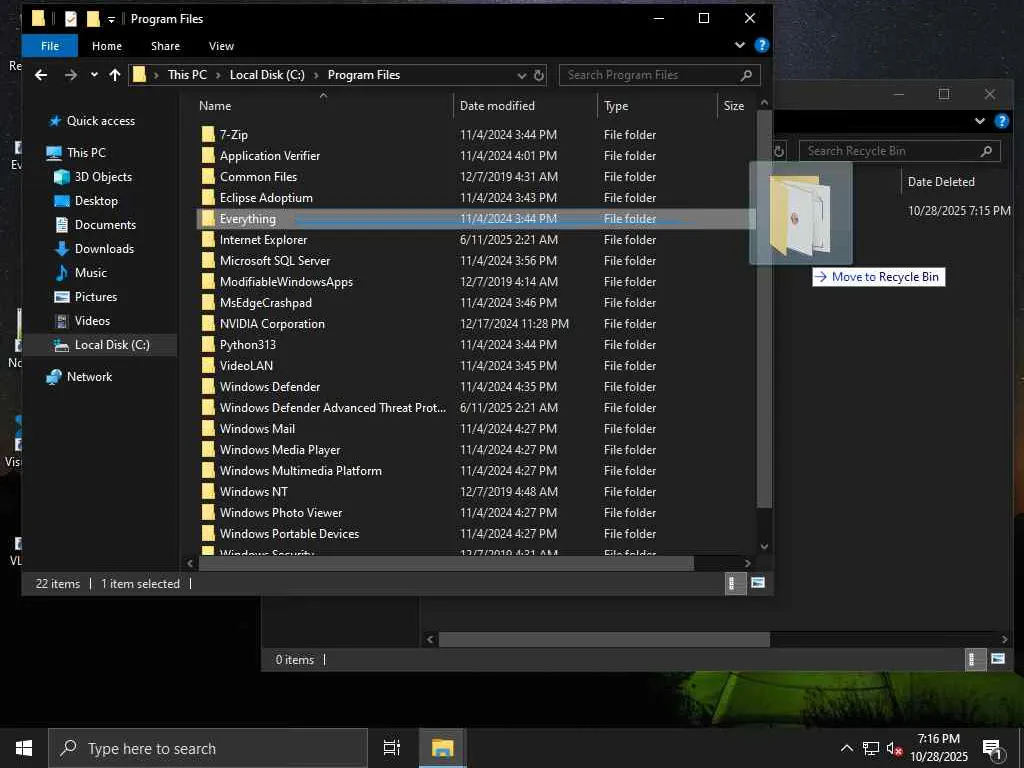Image resolution: width=1024 pixels, height=768 pixels.
Task: Select the Windows Media Player folder
Action: [x=280, y=450]
